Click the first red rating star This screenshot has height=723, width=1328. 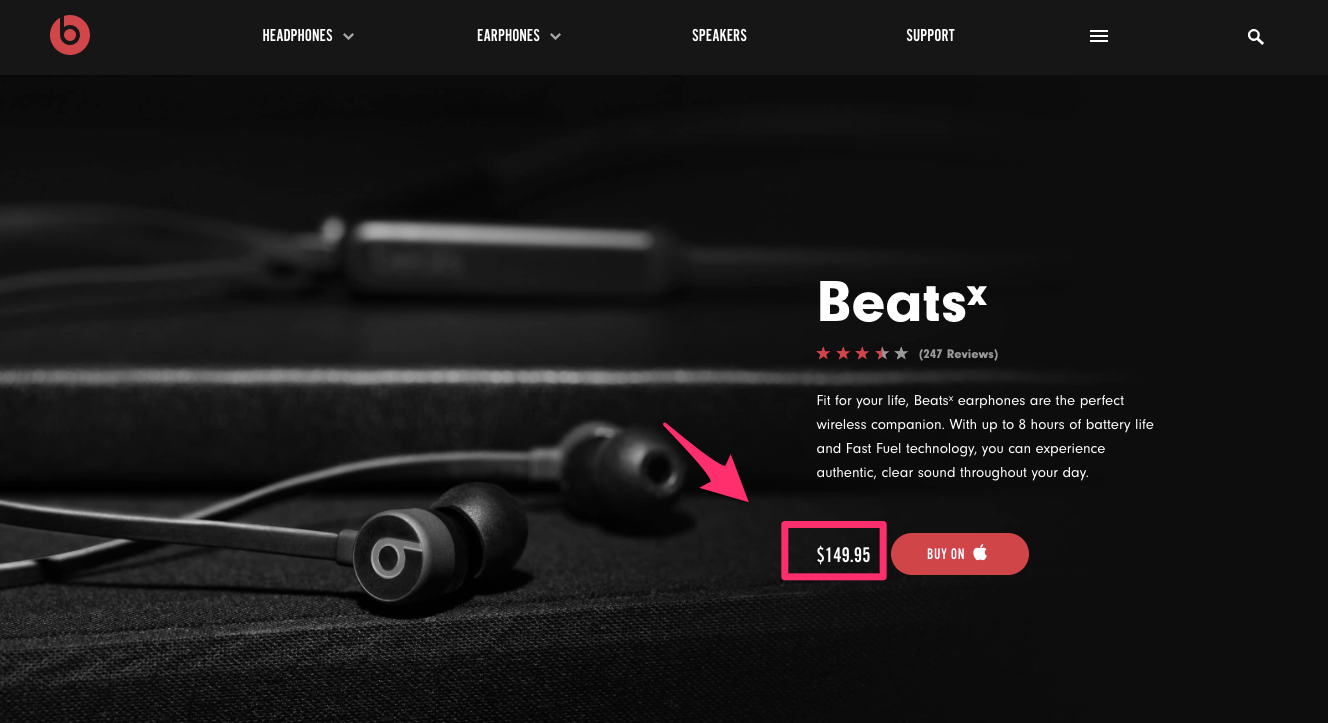tap(823, 353)
